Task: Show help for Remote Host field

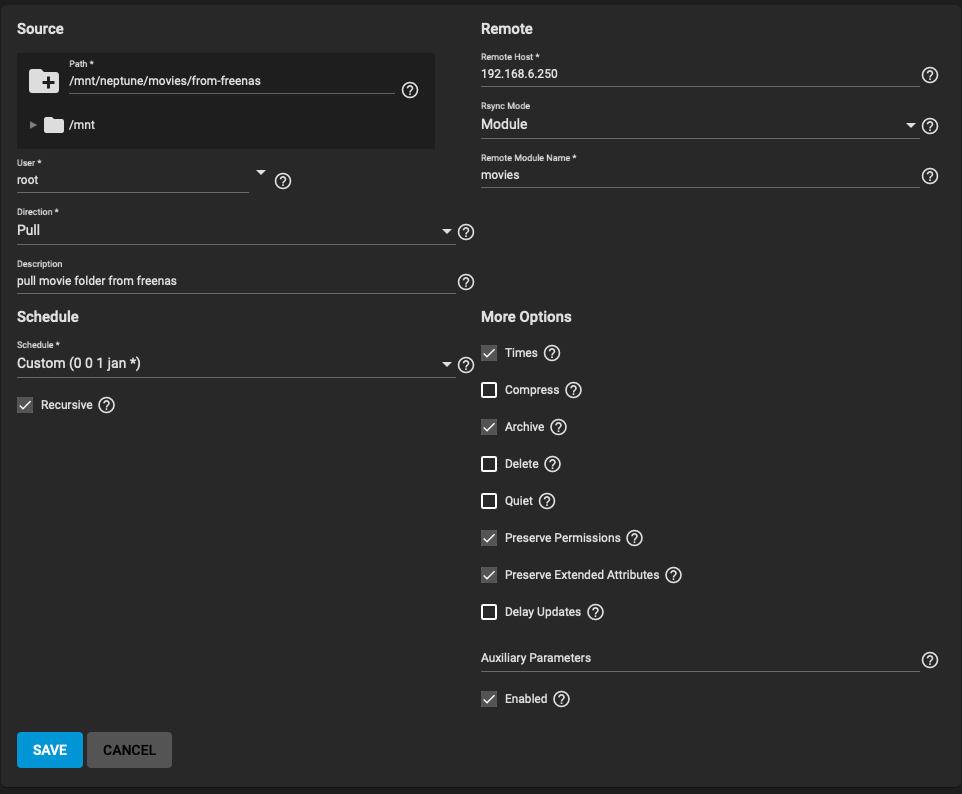Action: 930,75
